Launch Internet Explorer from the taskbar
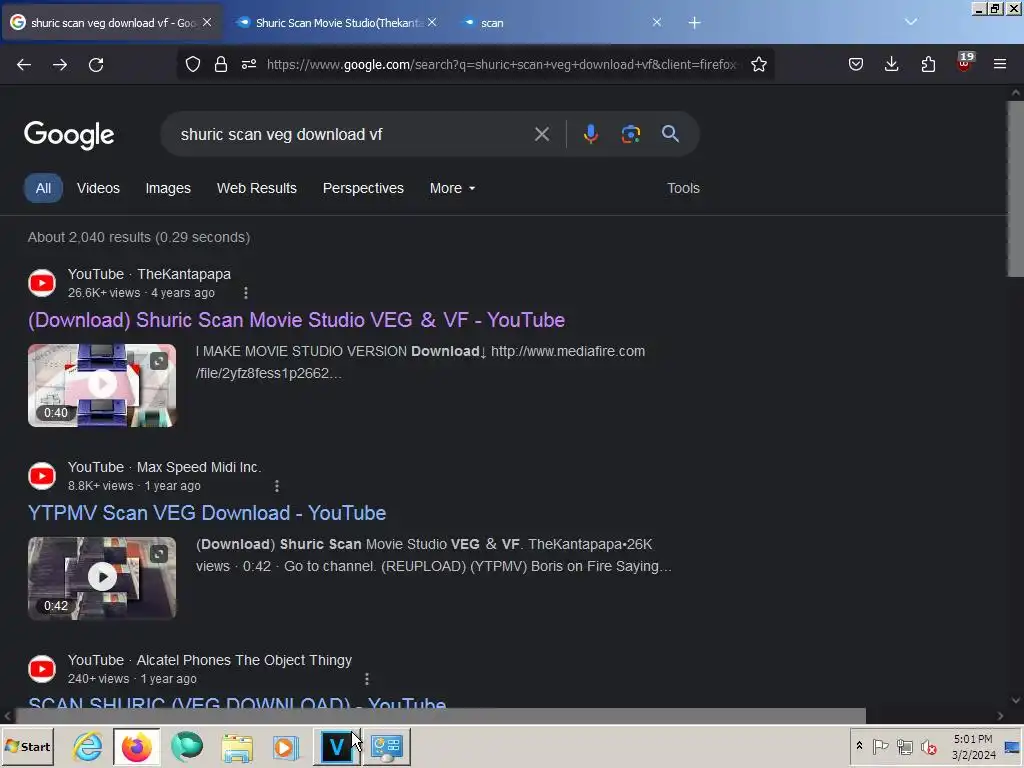 [x=88, y=747]
